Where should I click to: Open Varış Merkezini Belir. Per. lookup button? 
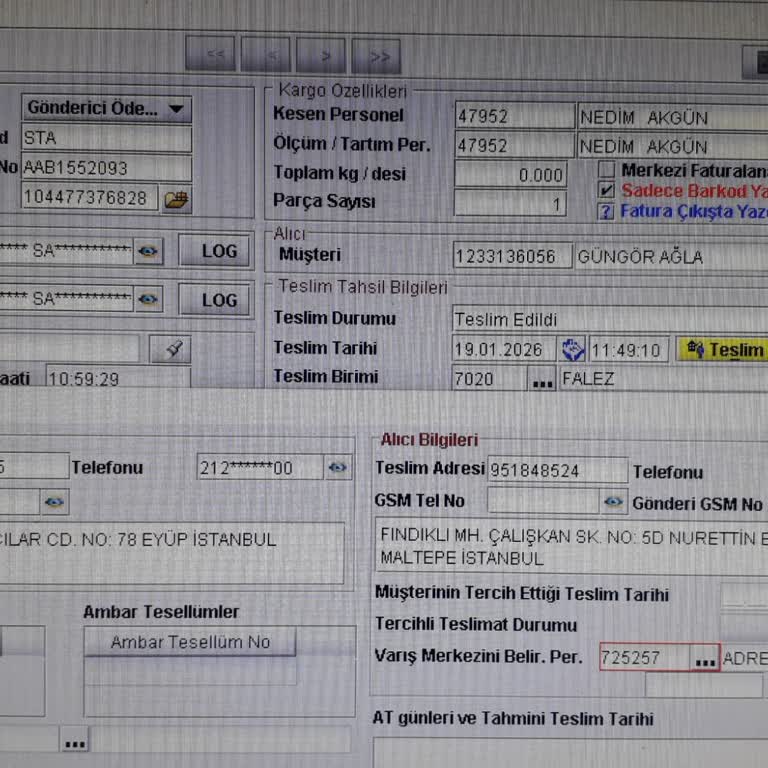tap(705, 660)
